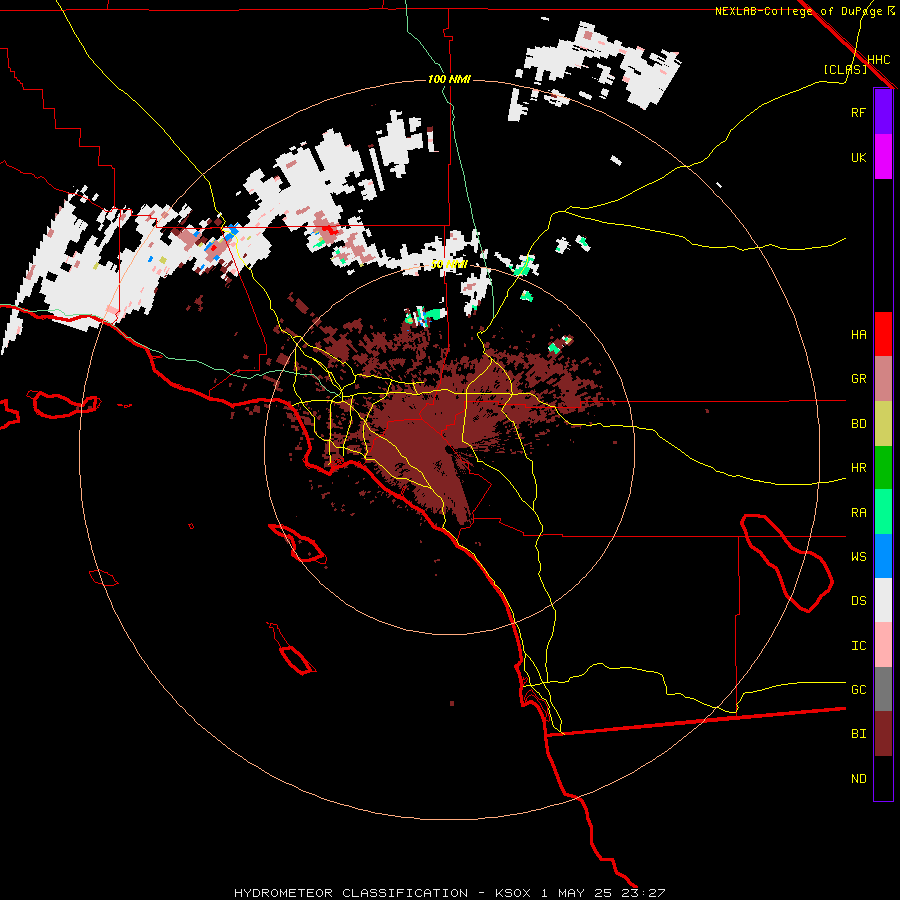The height and width of the screenshot is (900, 900).
Task: Click the UK legend label
Action: click(x=858, y=157)
